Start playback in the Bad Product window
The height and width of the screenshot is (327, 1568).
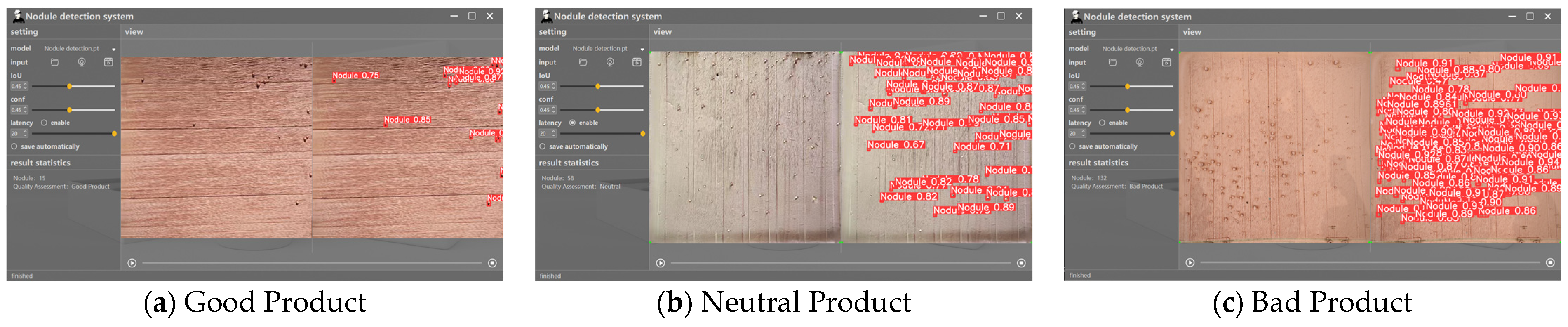(x=1190, y=262)
